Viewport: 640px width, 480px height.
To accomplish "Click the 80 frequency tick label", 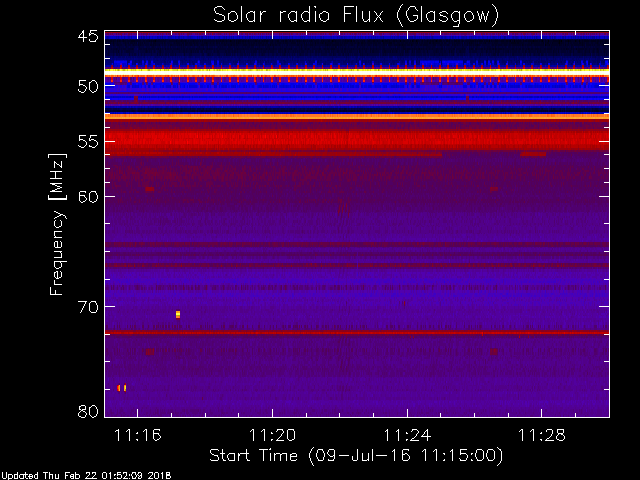I will pyautogui.click(x=88, y=411).
